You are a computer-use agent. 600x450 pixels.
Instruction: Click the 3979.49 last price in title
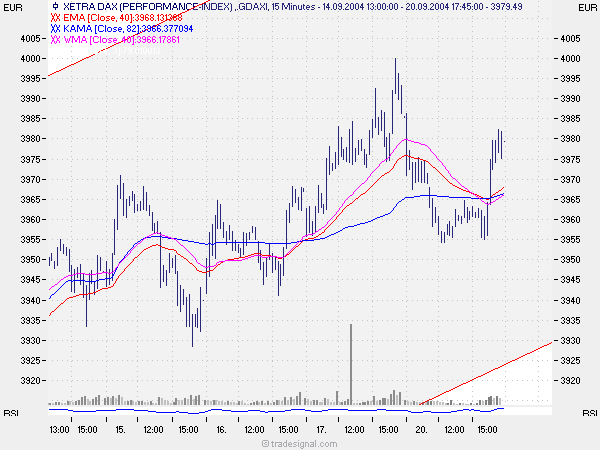(506, 7)
